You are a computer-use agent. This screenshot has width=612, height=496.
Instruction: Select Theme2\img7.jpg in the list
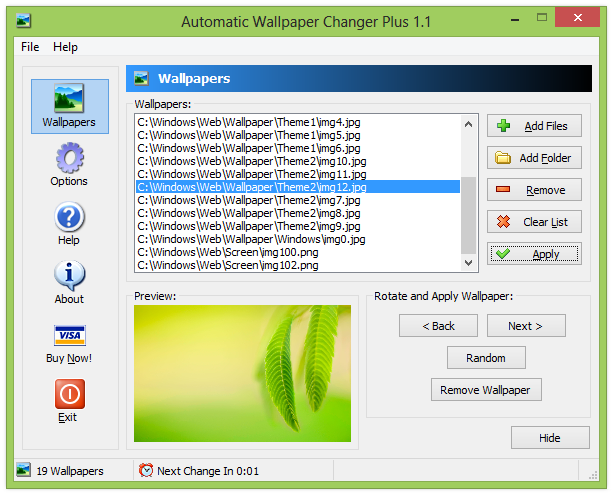point(298,200)
